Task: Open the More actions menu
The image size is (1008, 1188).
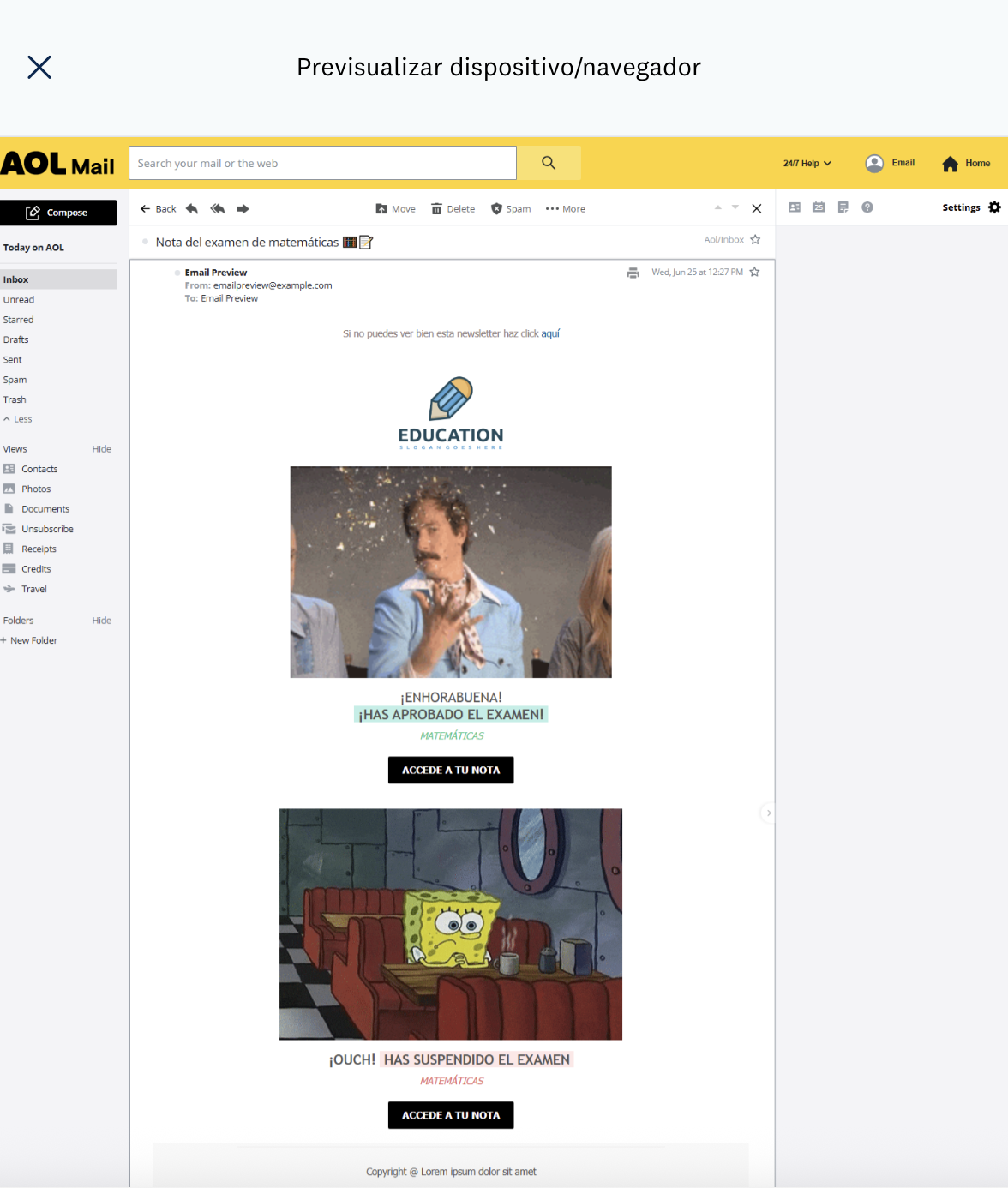Action: click(x=566, y=208)
